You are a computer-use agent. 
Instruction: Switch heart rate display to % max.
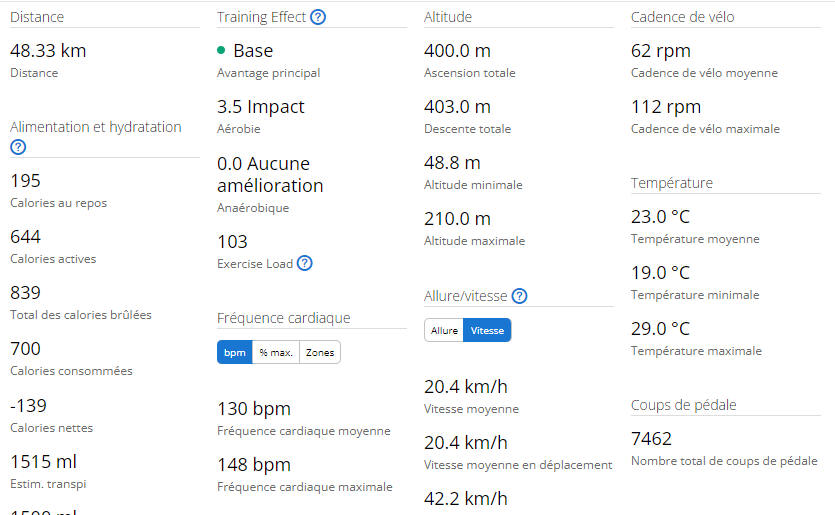pos(276,353)
